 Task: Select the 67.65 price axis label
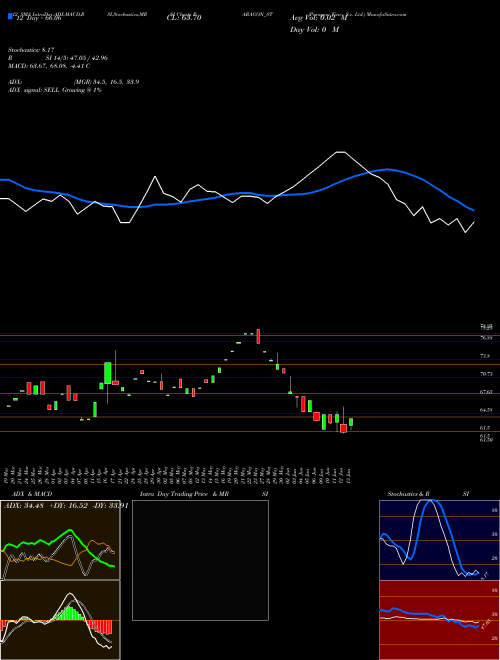(x=486, y=392)
